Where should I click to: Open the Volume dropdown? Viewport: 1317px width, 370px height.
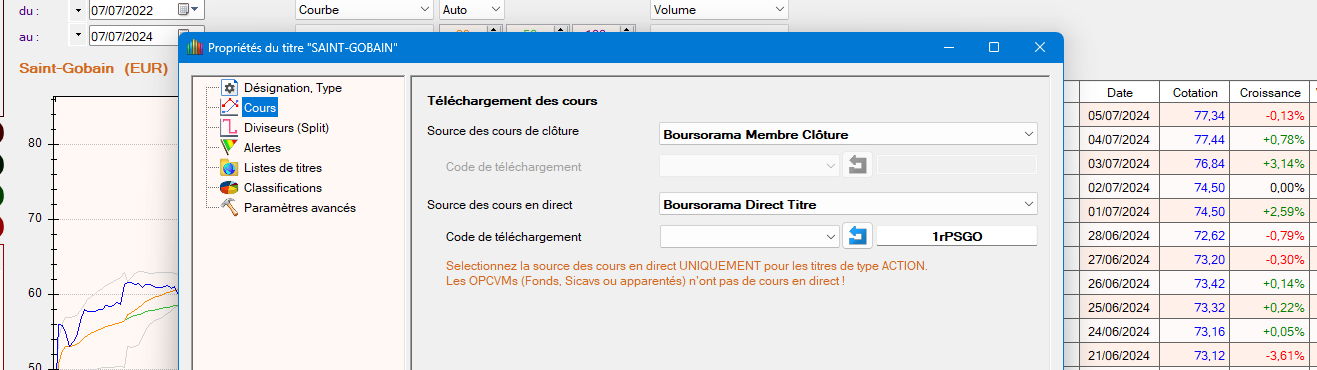(719, 9)
